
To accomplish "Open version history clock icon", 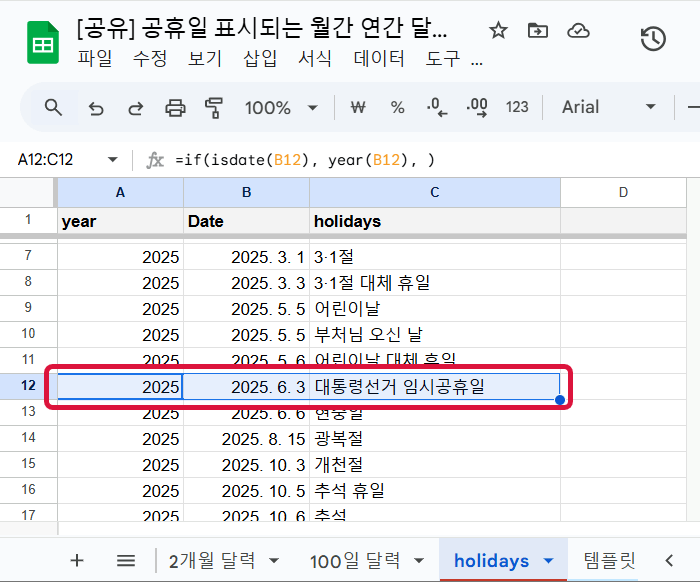I will pyautogui.click(x=653, y=40).
